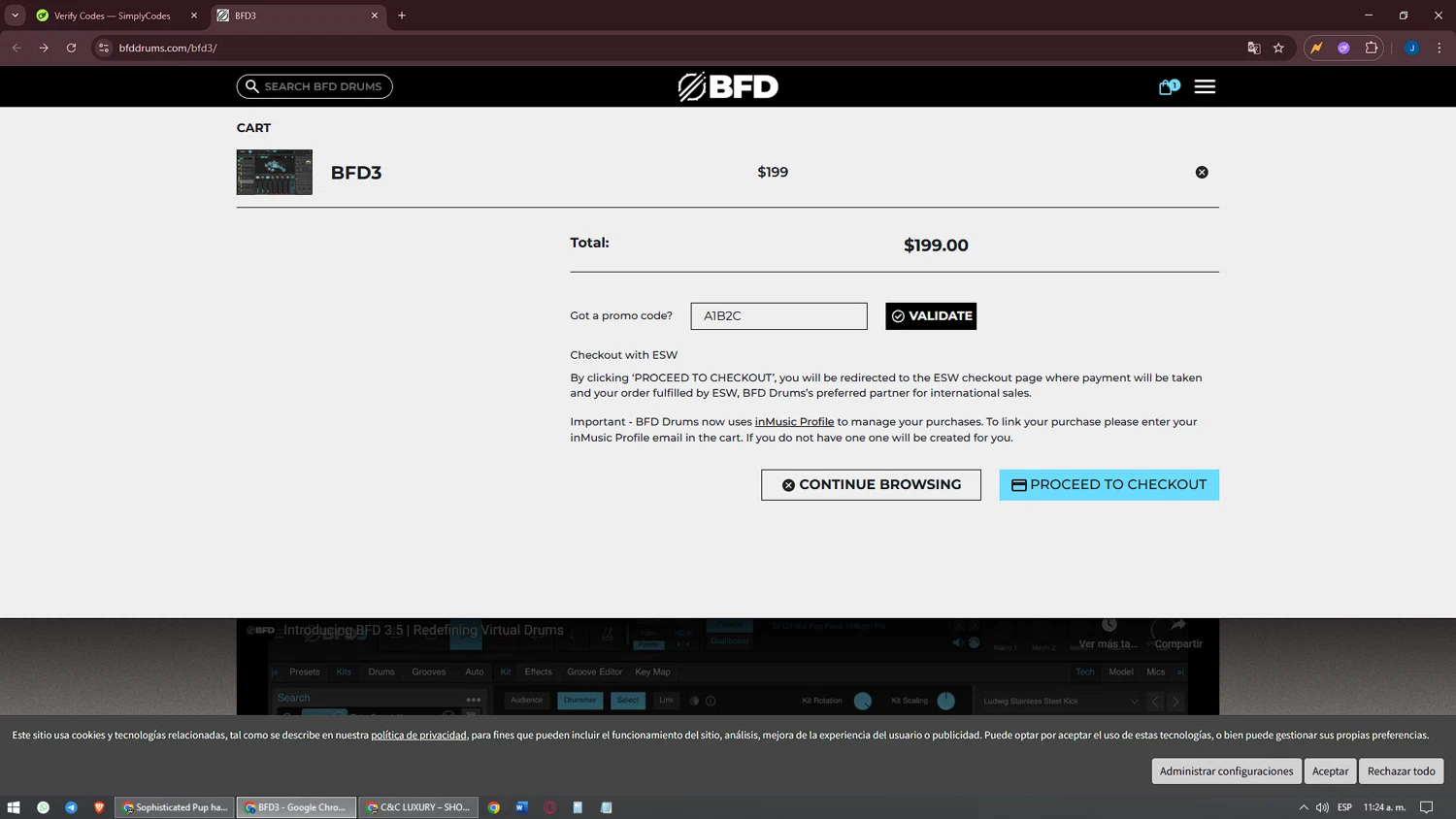Click the Introducing BFD 3.5 video title
Screen dimensions: 1456x819
click(423, 630)
